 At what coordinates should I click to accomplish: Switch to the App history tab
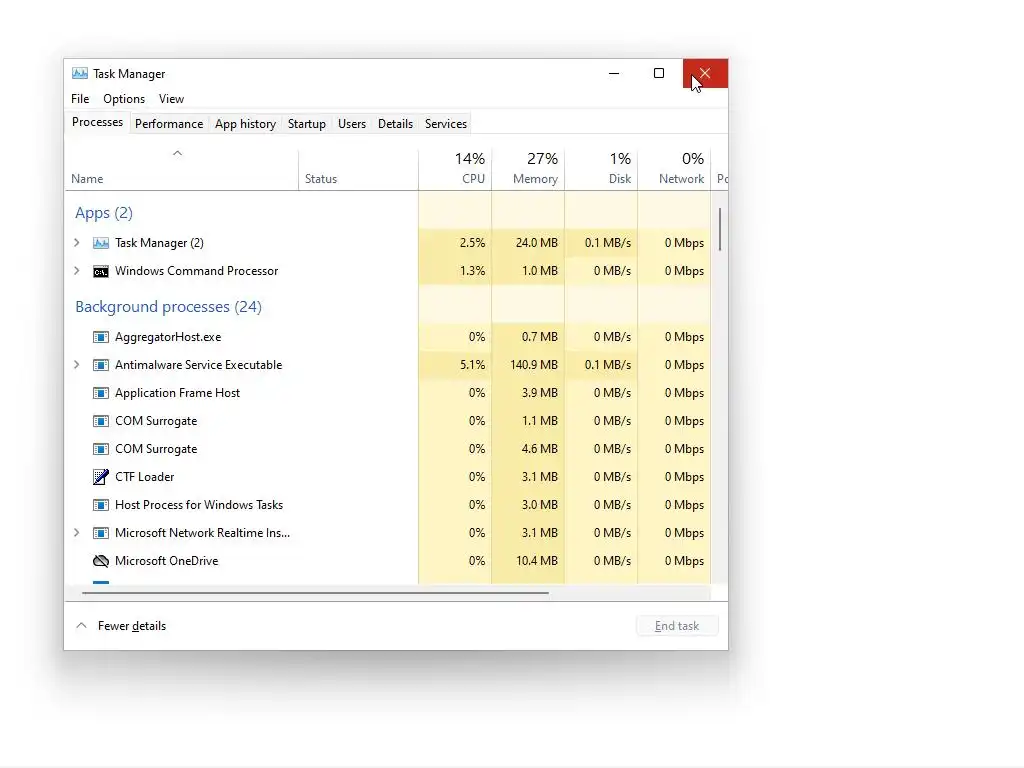coord(246,123)
